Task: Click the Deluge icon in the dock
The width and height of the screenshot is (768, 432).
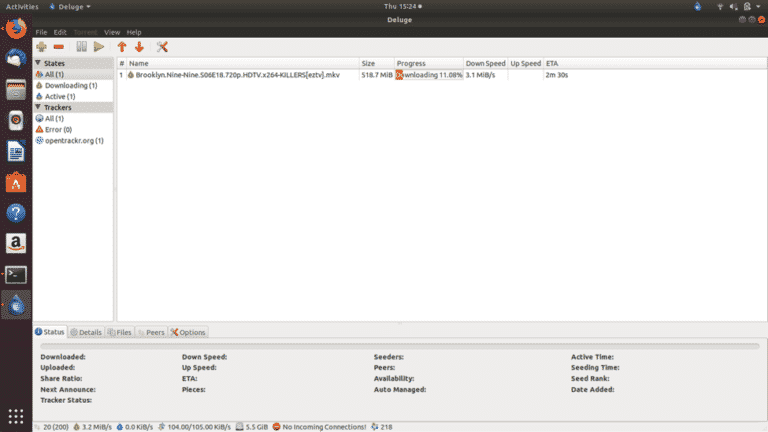Action: point(16,305)
